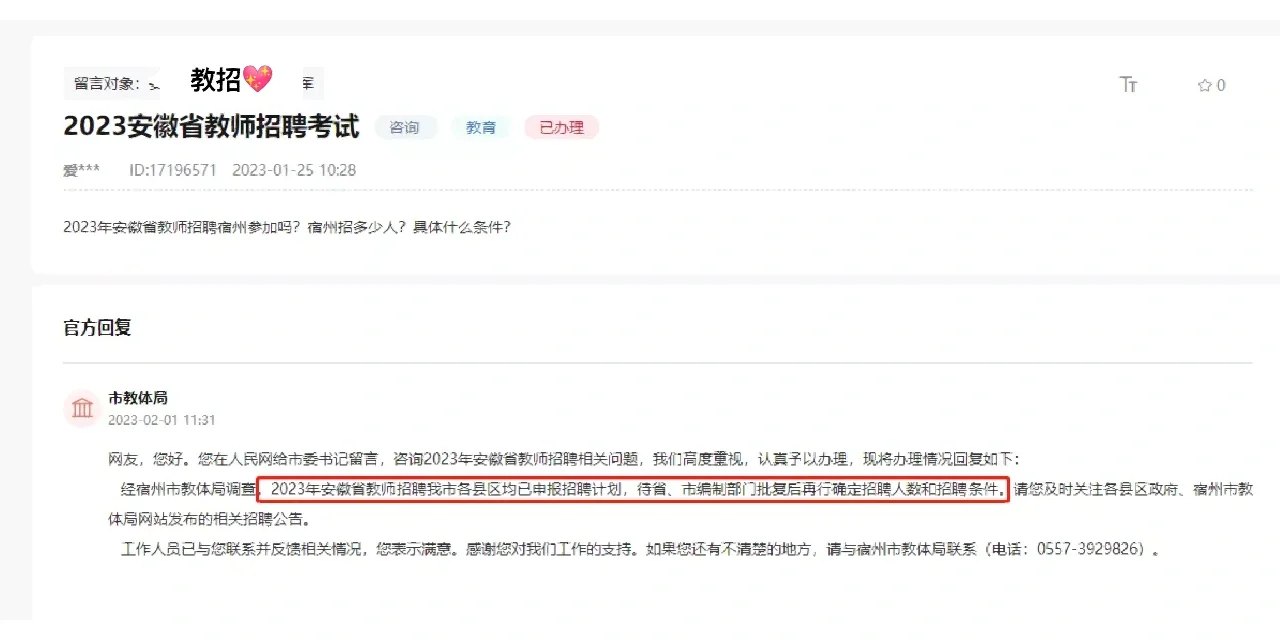Viewport: 1280px width, 640px height.
Task: Click the favorite count 0
Action: click(1221, 86)
